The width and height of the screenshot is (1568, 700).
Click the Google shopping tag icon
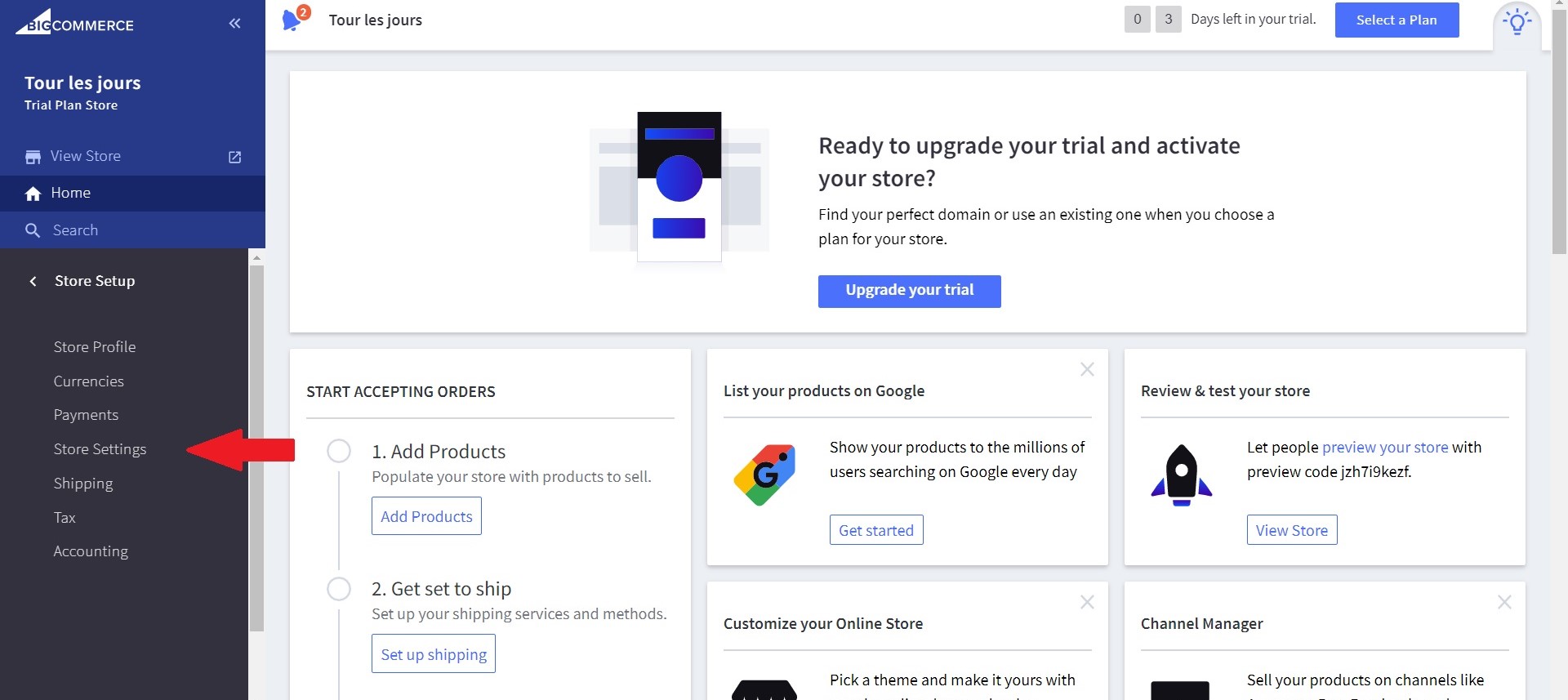coord(764,475)
